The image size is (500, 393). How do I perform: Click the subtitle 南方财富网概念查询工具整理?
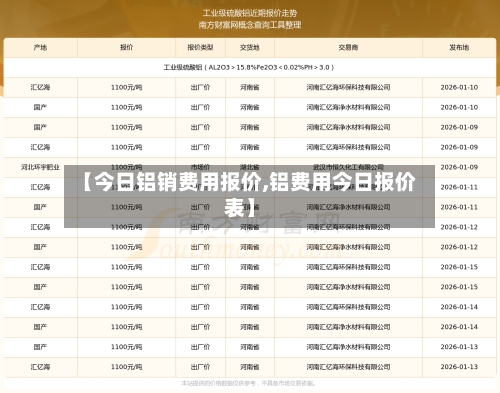coord(250,25)
